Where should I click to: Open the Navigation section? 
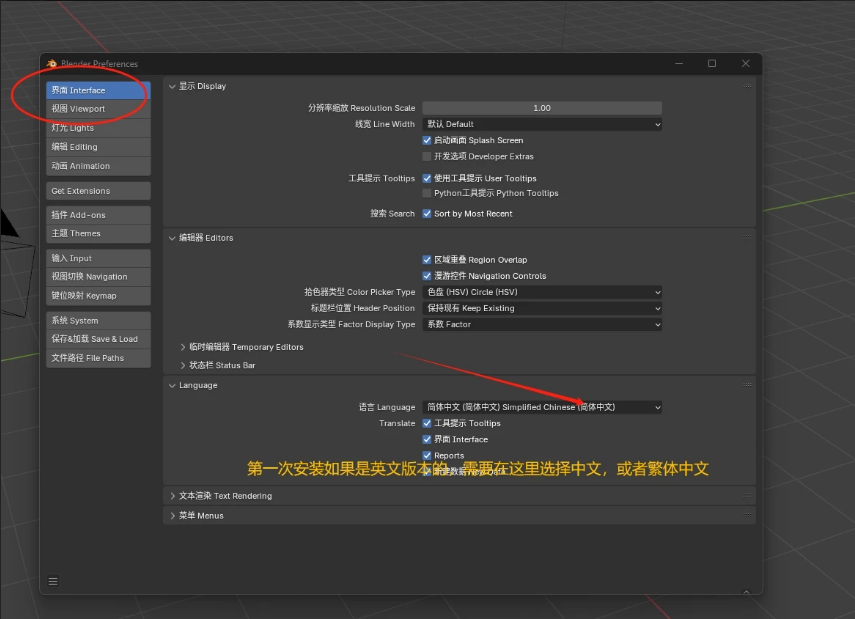click(98, 277)
